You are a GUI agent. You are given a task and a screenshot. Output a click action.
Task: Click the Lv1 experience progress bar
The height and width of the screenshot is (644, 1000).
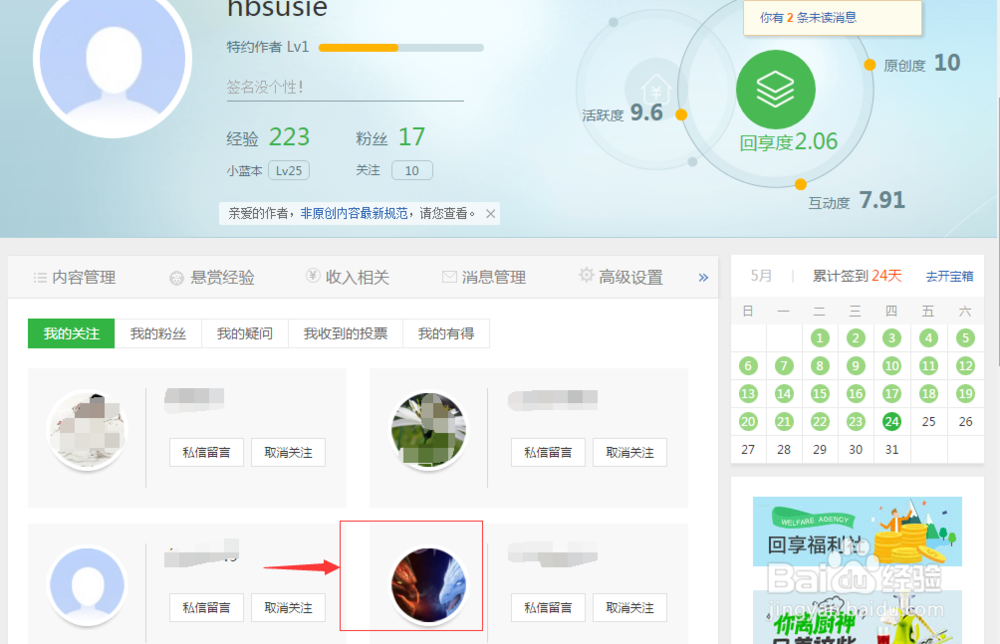[x=400, y=47]
